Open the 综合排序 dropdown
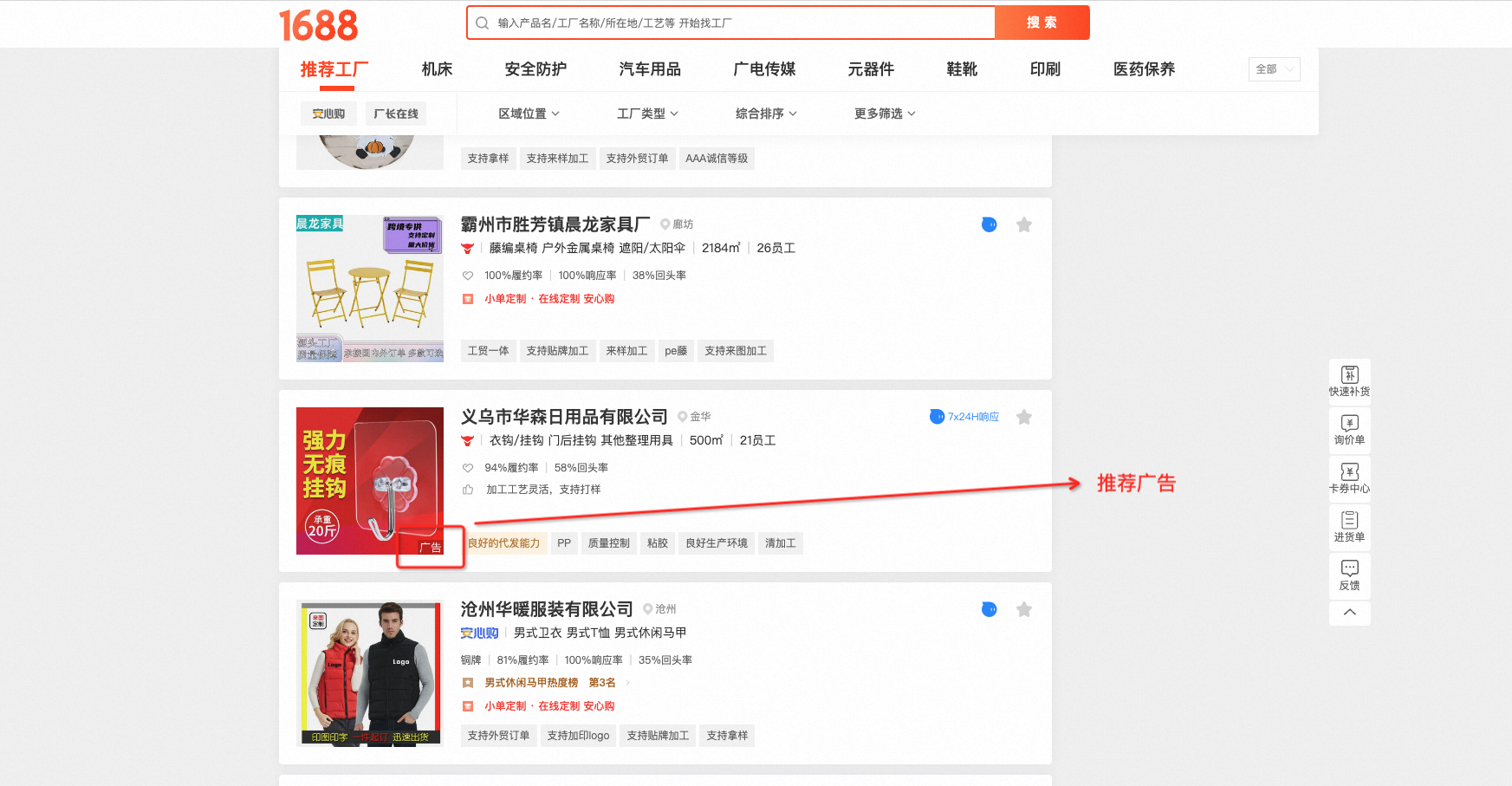Viewport: 1512px width, 786px height. [x=766, y=114]
